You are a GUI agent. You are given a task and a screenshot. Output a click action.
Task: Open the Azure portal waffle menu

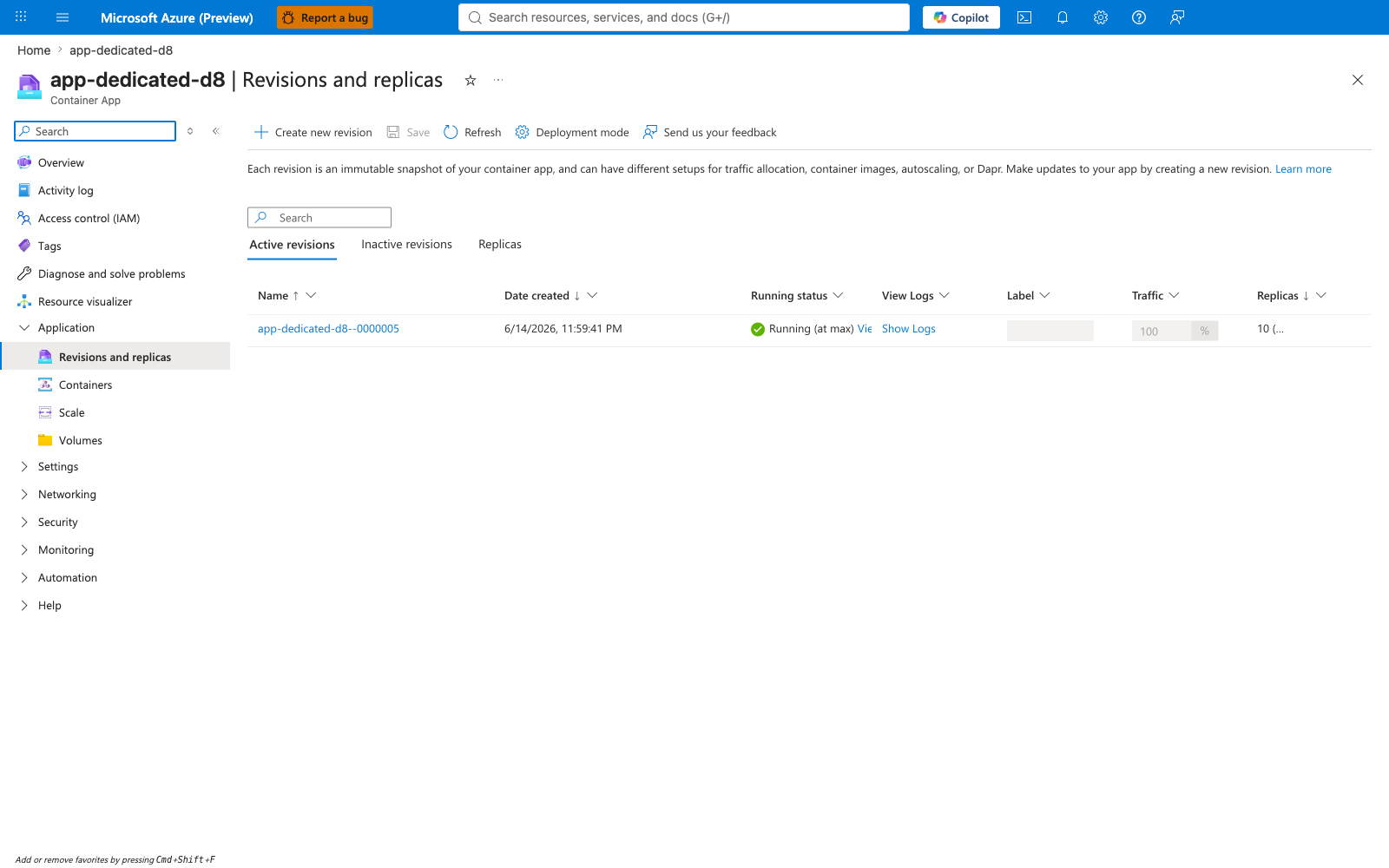[21, 16]
